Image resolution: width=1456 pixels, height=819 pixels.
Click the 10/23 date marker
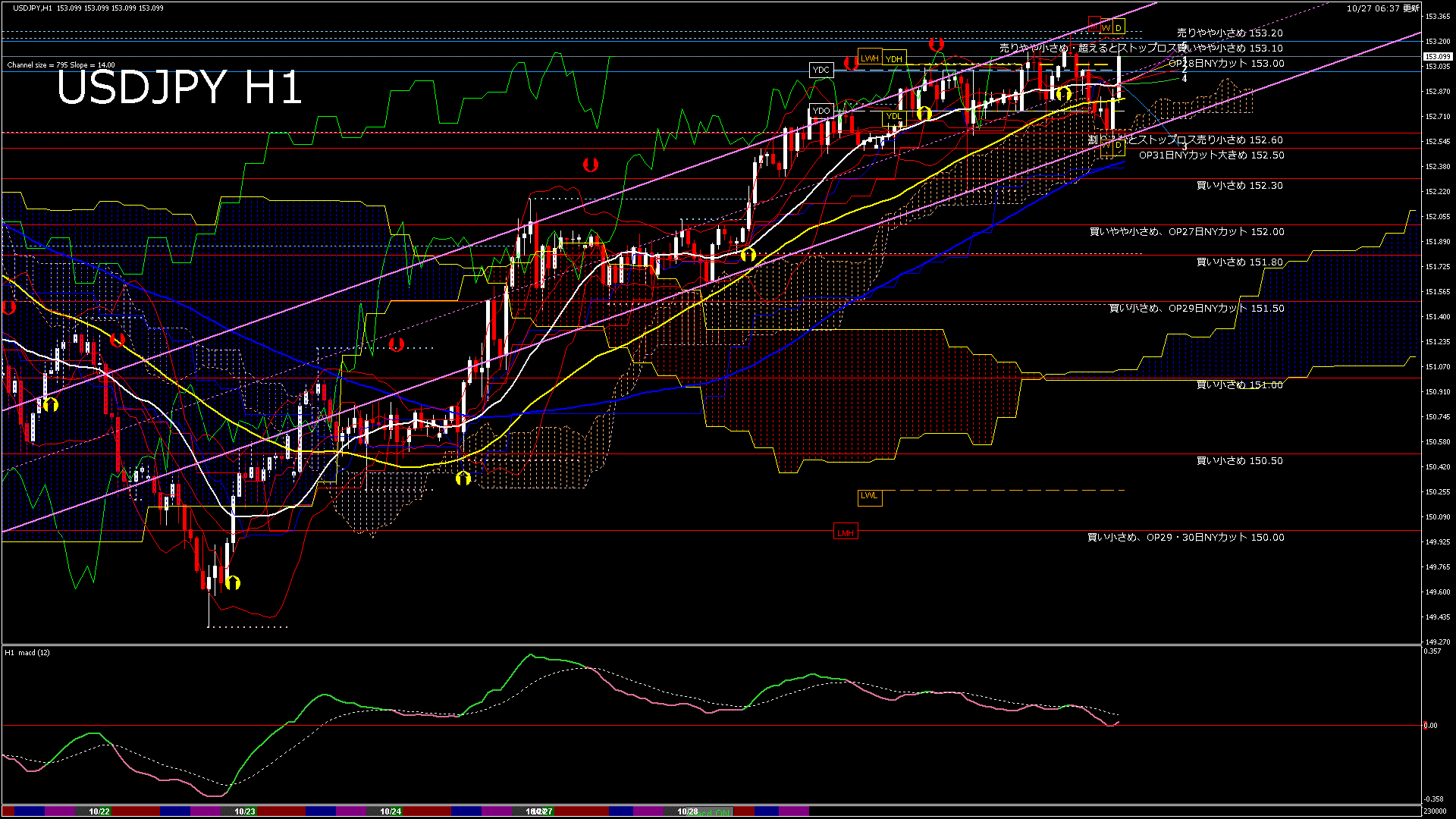coord(245,811)
